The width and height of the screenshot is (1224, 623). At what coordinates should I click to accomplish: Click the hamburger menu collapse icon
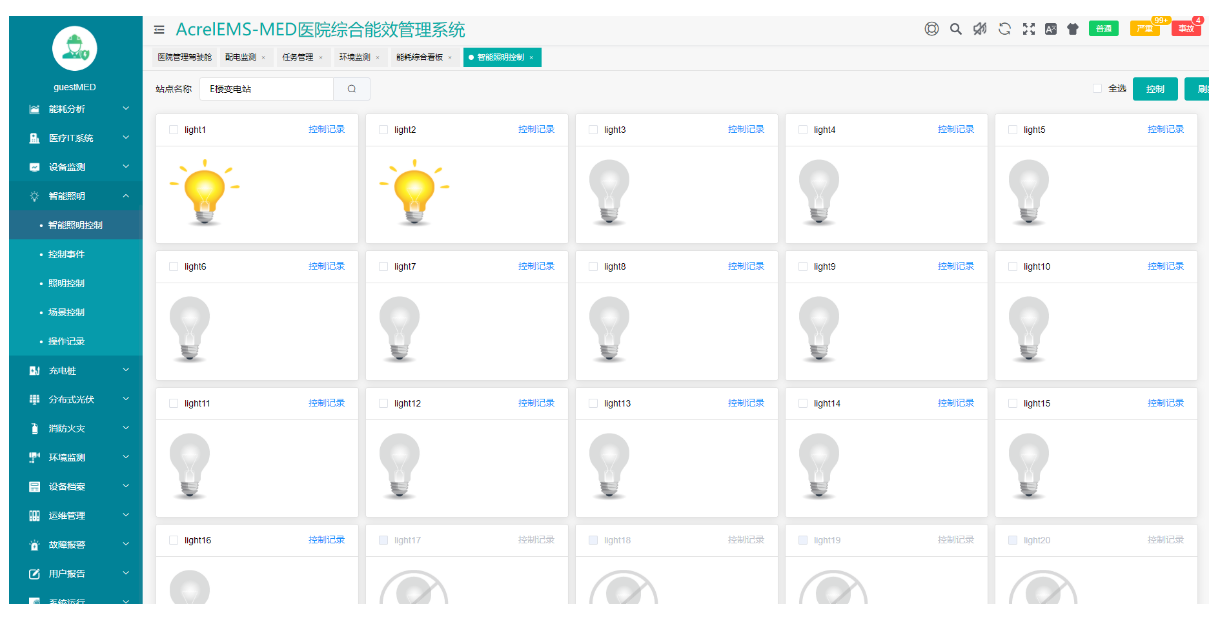click(159, 30)
